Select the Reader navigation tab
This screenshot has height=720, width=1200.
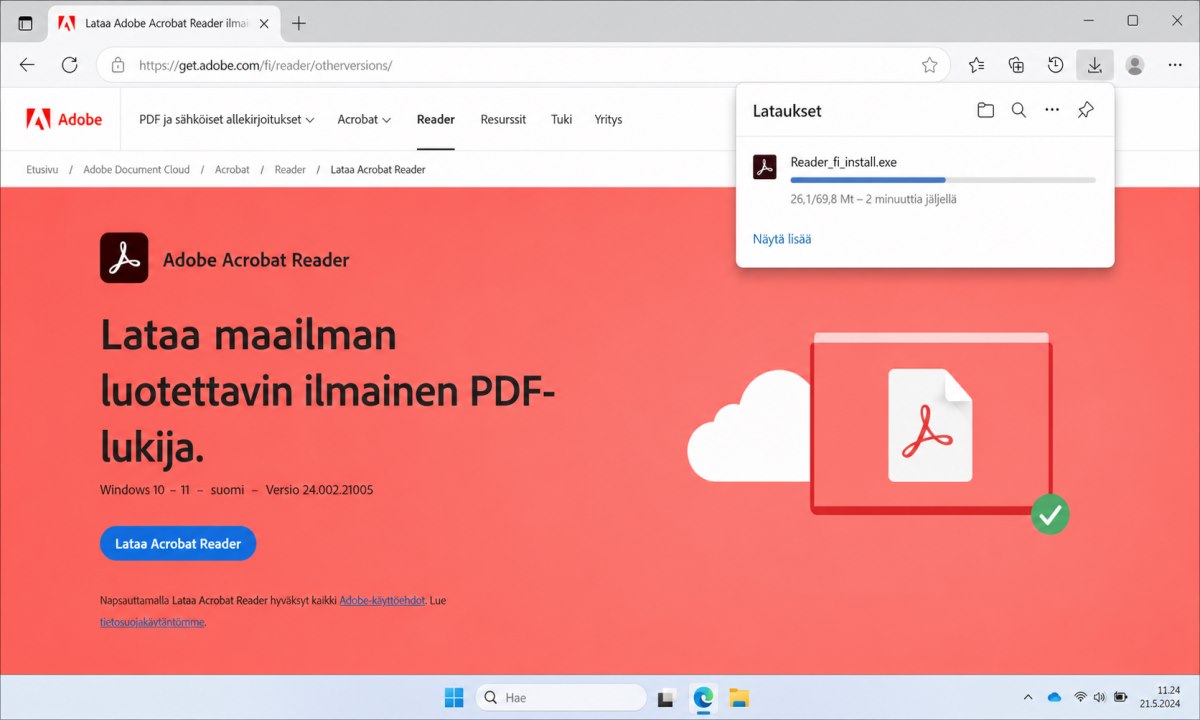[x=436, y=119]
